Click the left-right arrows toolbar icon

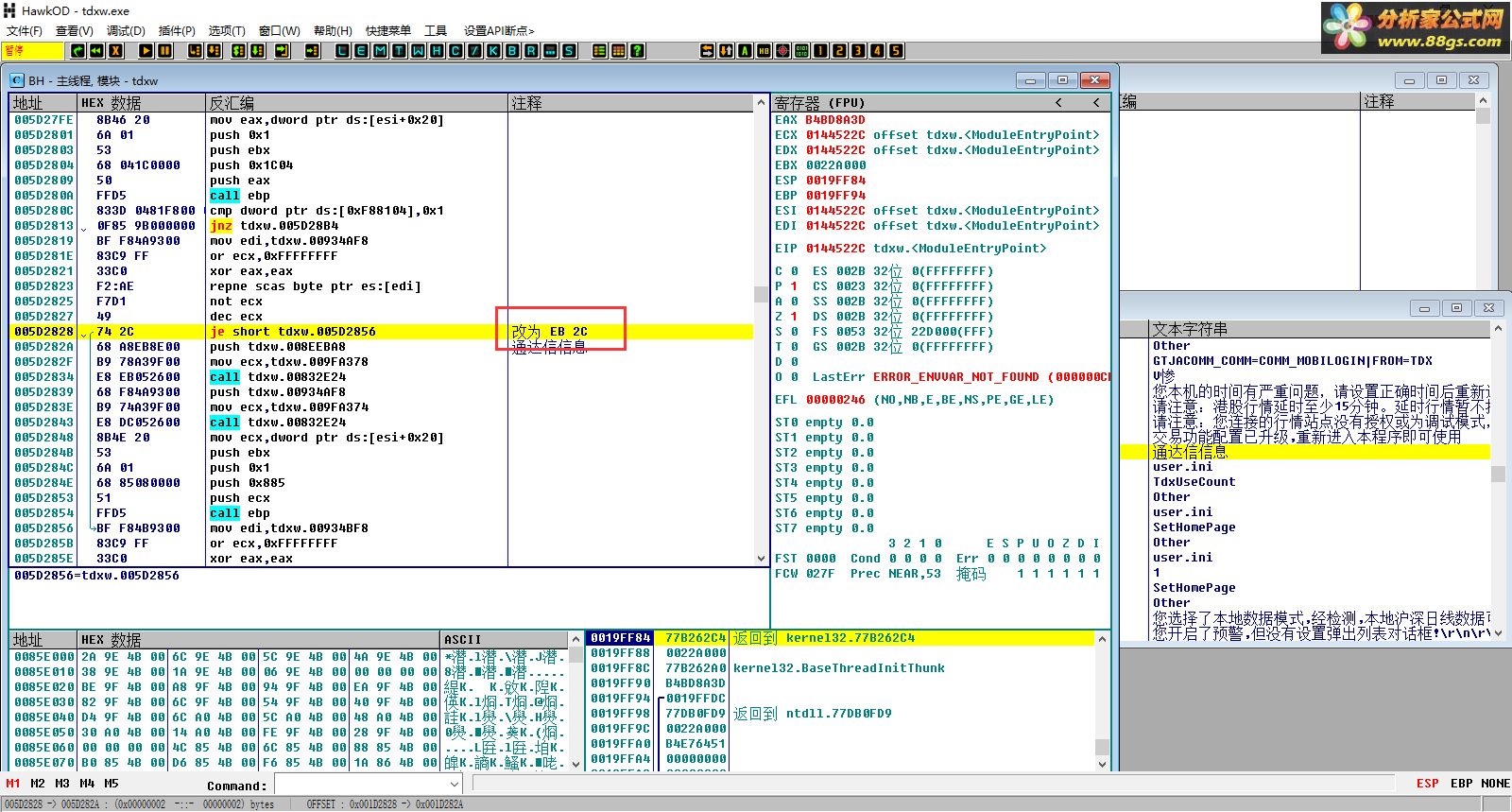[x=707, y=51]
